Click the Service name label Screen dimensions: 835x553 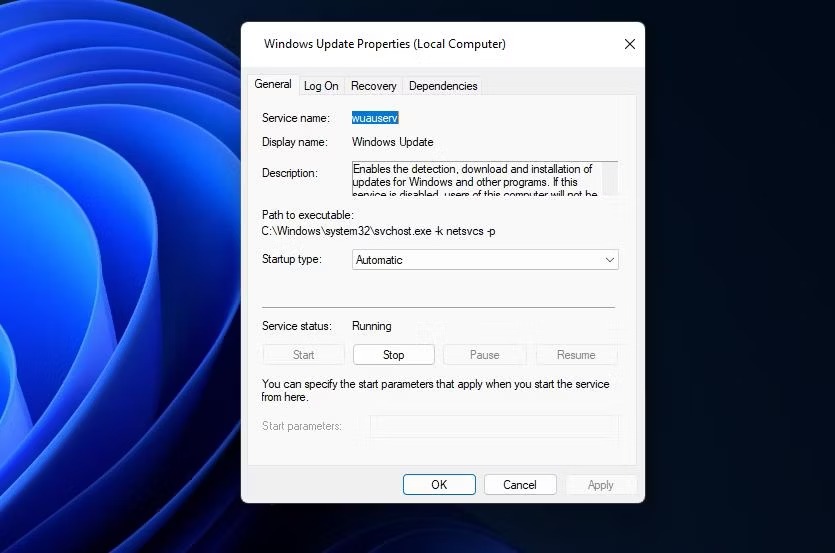click(296, 118)
